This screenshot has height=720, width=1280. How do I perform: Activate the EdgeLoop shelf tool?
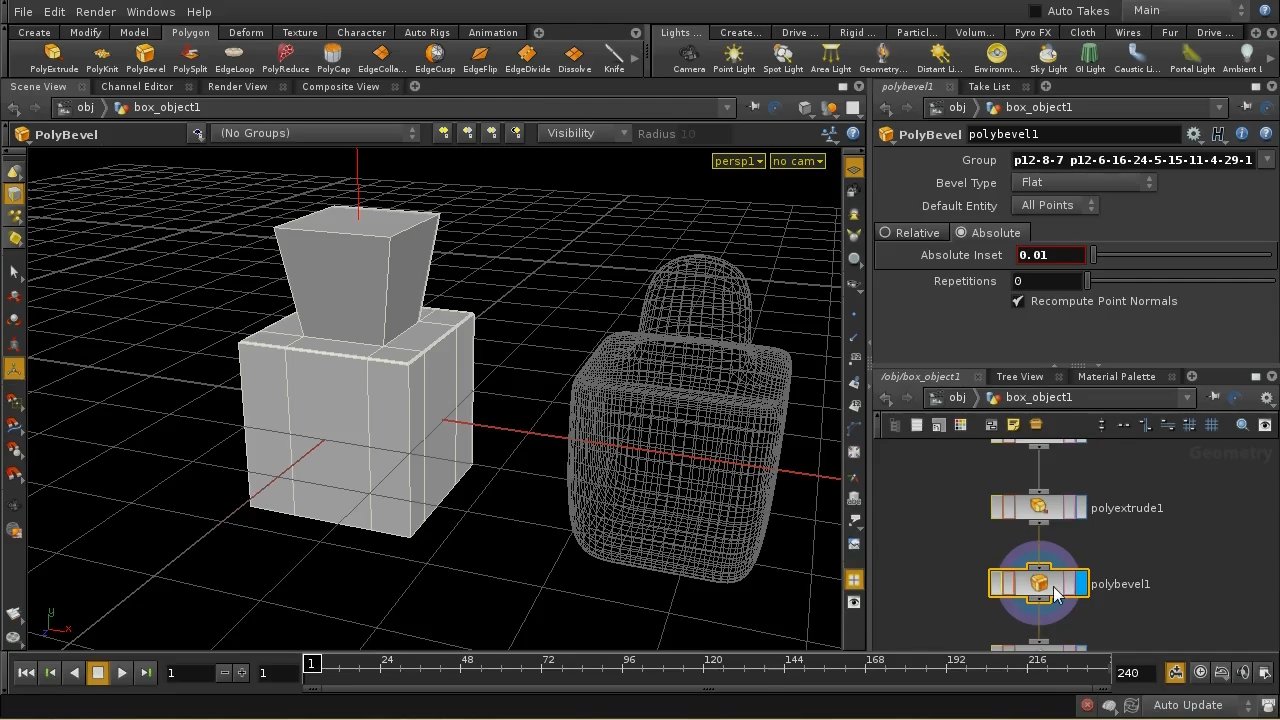(x=234, y=59)
